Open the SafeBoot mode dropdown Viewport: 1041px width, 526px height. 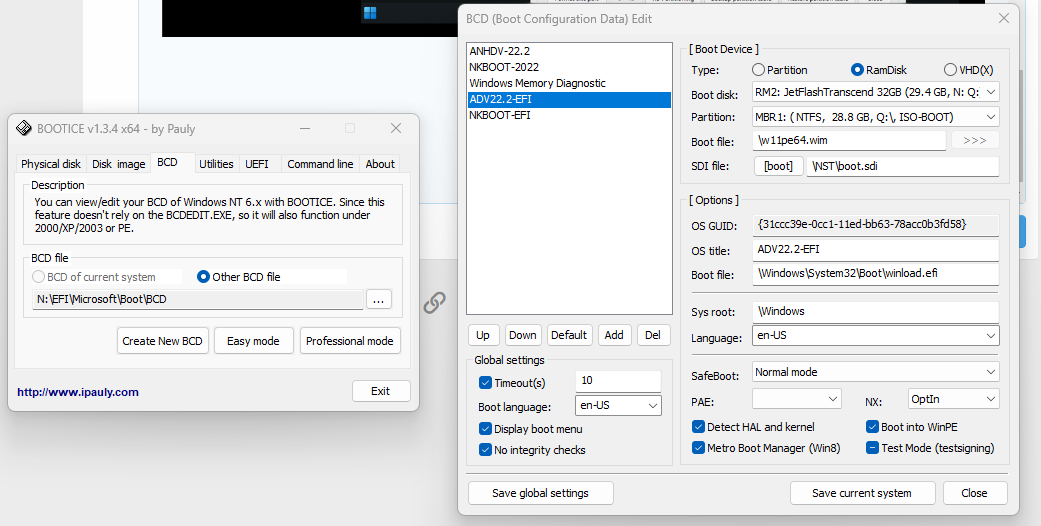pos(876,372)
